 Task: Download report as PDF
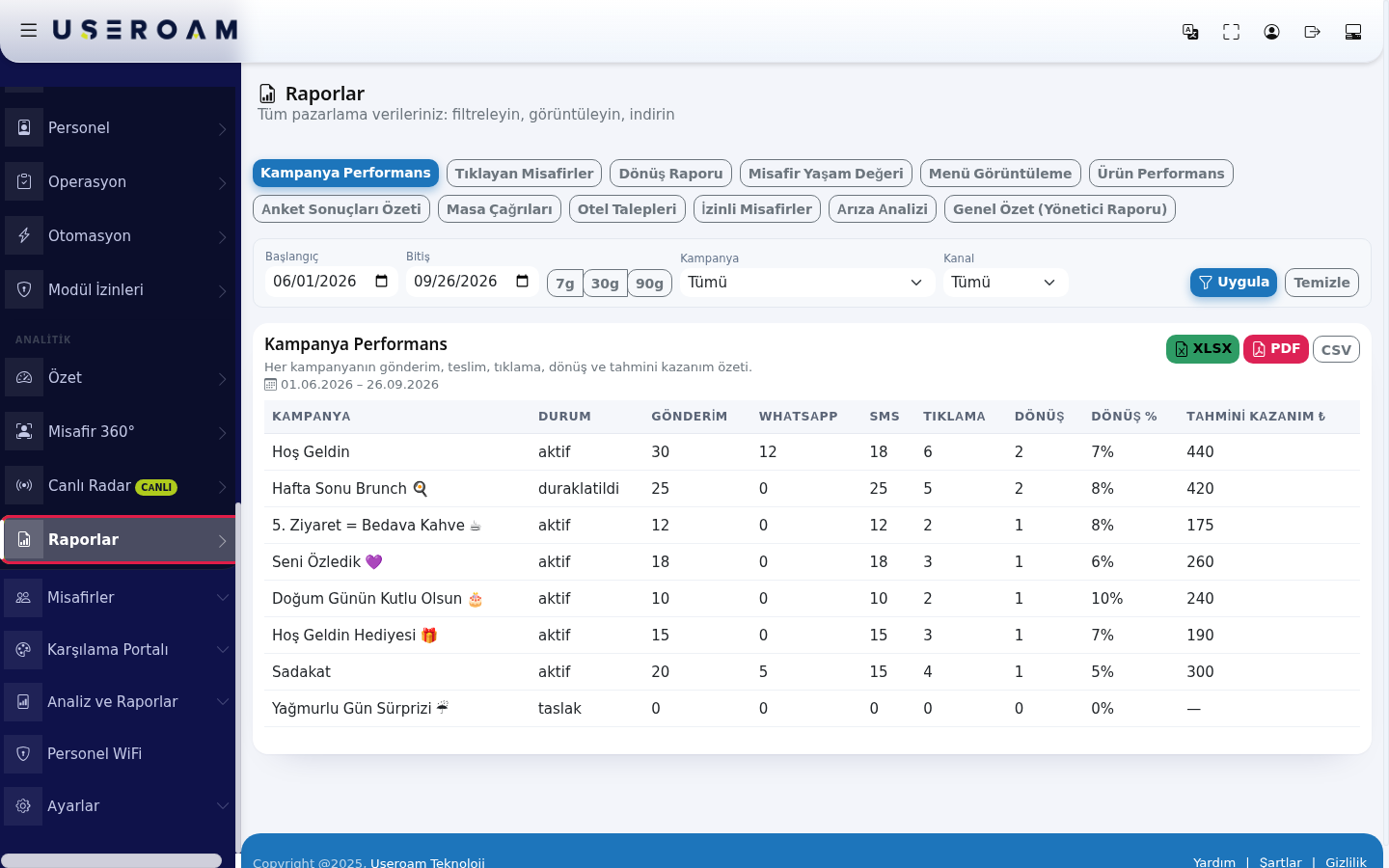point(1276,349)
